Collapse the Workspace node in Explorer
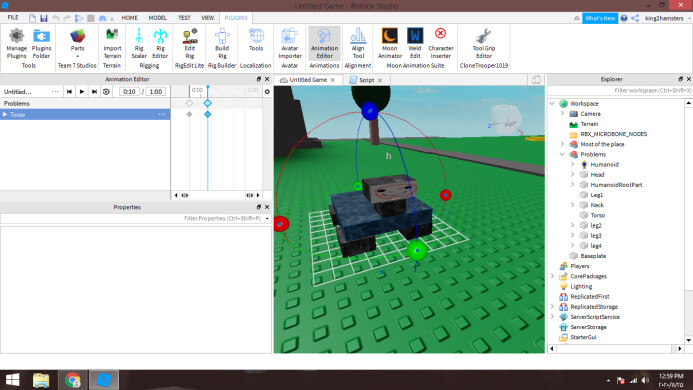Image resolution: width=693 pixels, height=390 pixels. [x=552, y=103]
